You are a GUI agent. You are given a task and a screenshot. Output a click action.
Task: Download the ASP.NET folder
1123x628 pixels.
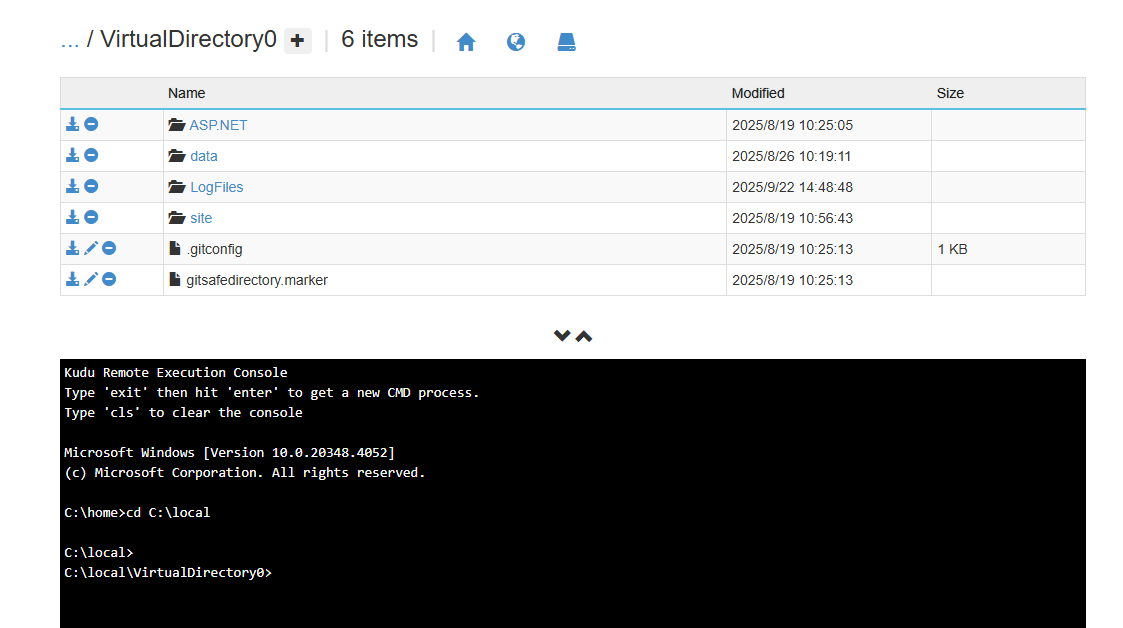72,124
